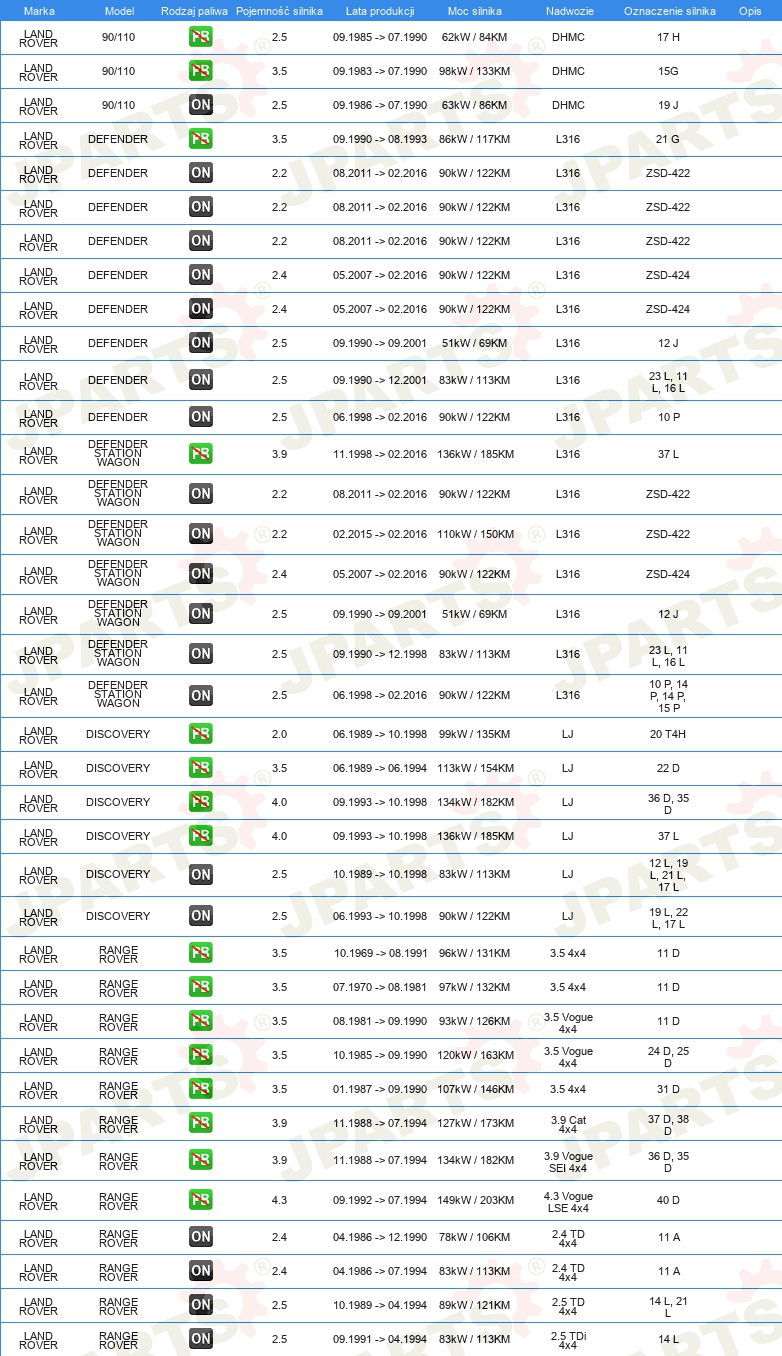Select the 07.1970 -> 08.1981 production years
The width and height of the screenshot is (782, 1356).
380,987
